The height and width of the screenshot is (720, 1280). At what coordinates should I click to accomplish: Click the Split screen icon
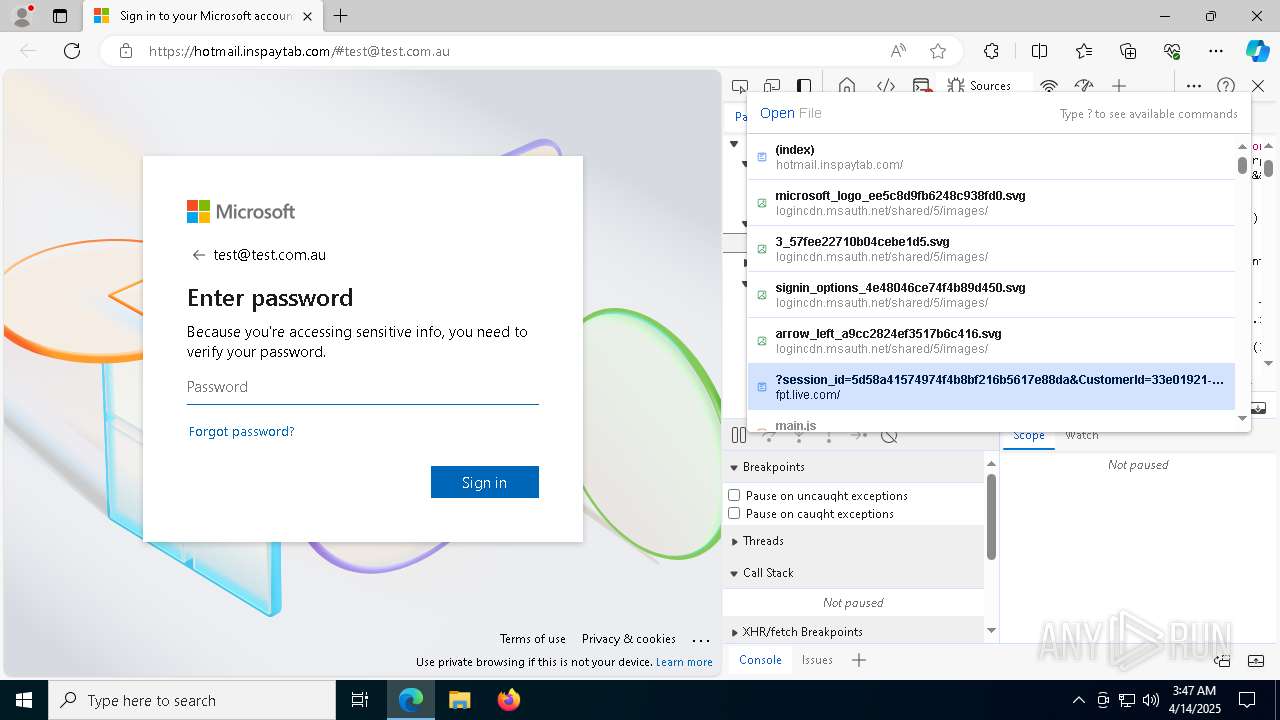(x=1039, y=51)
